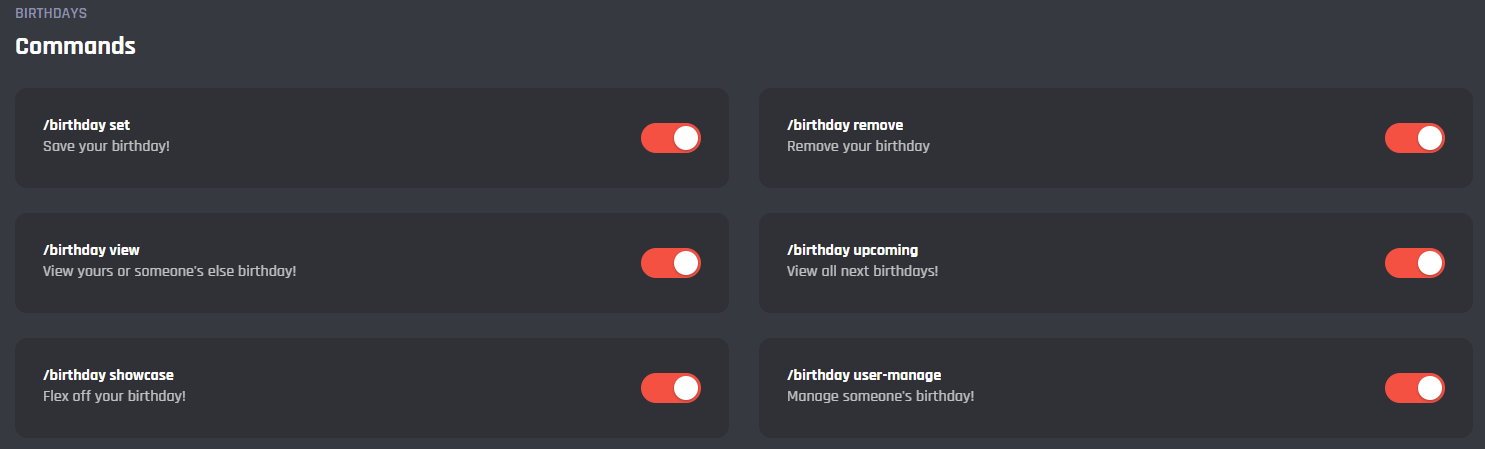Viewport: 1485px width, 449px height.
Task: Click the /birthday user-manage command title
Action: (x=864, y=375)
